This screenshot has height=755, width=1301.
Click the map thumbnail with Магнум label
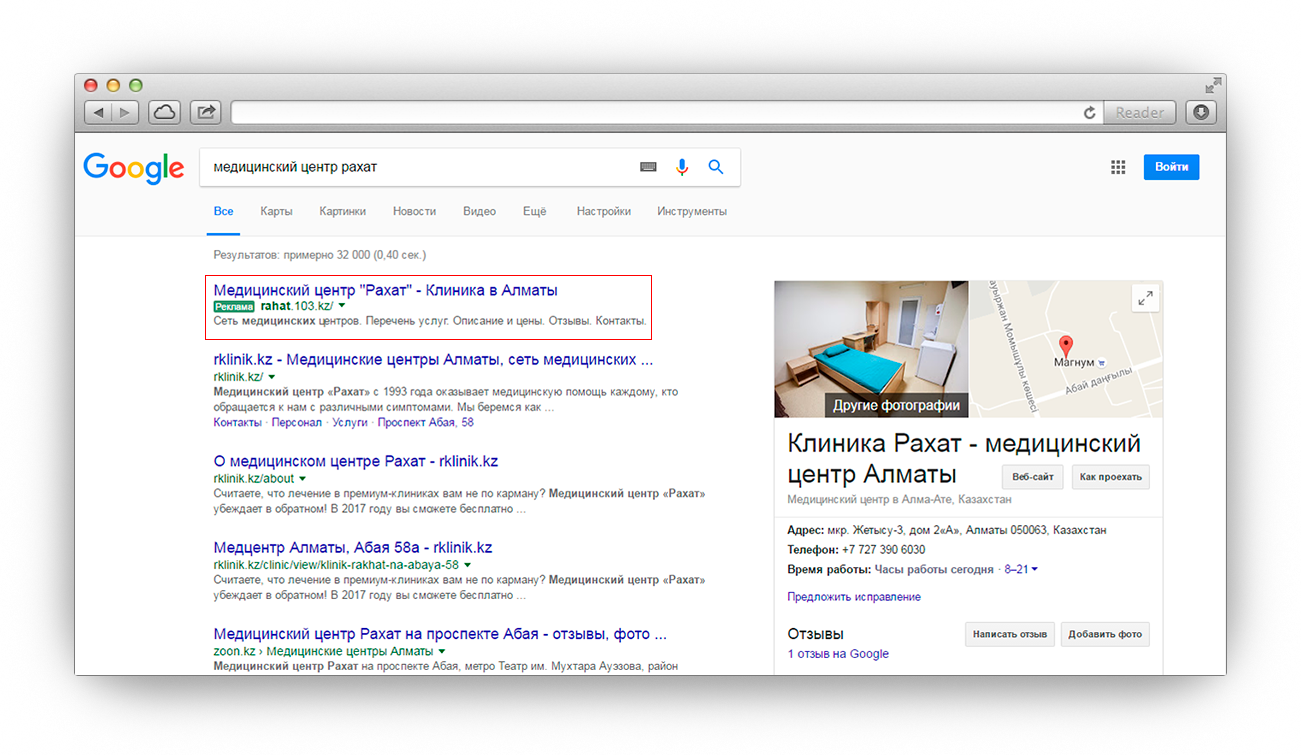pyautogui.click(x=1066, y=349)
